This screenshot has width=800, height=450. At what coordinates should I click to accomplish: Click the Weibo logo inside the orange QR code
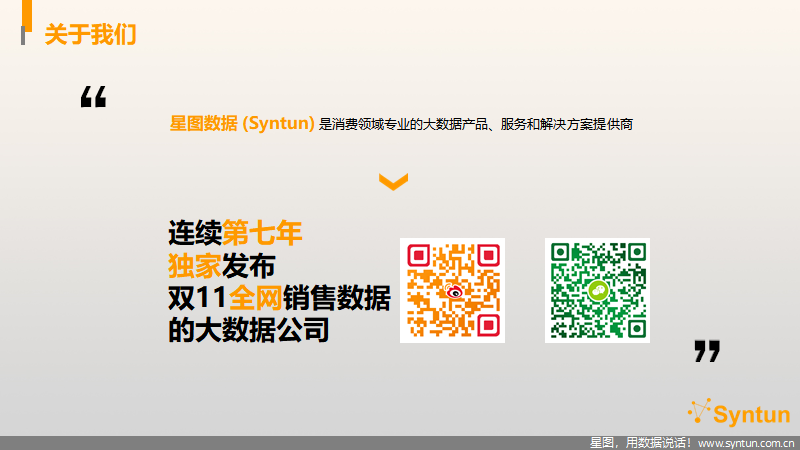pyautogui.click(x=453, y=291)
